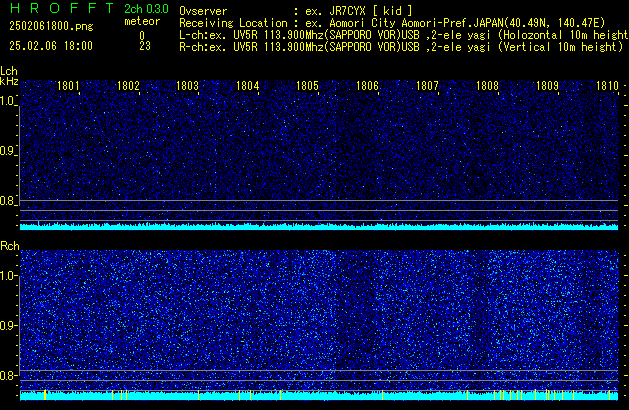Select the leftmost yellow meteor marker in Rch strip
Viewport: 629px width, 410px height.
click(45, 395)
